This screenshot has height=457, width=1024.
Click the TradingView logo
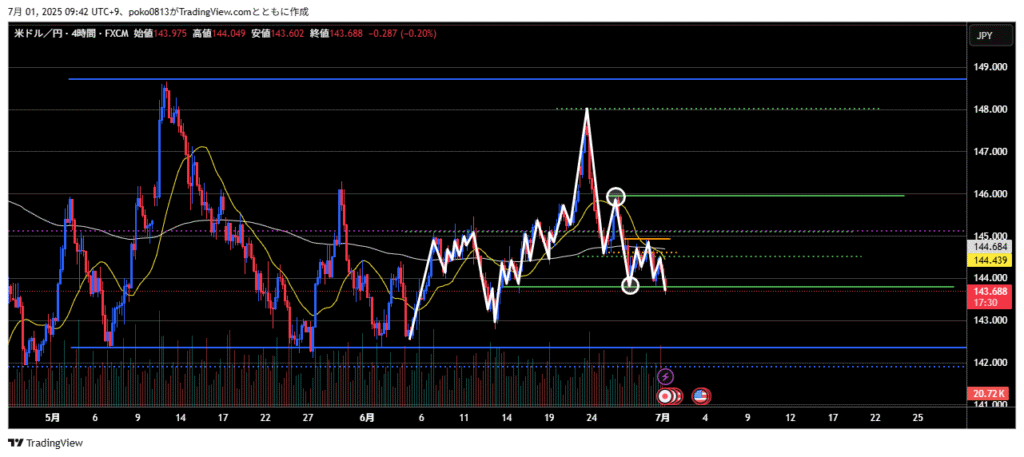tap(46, 443)
